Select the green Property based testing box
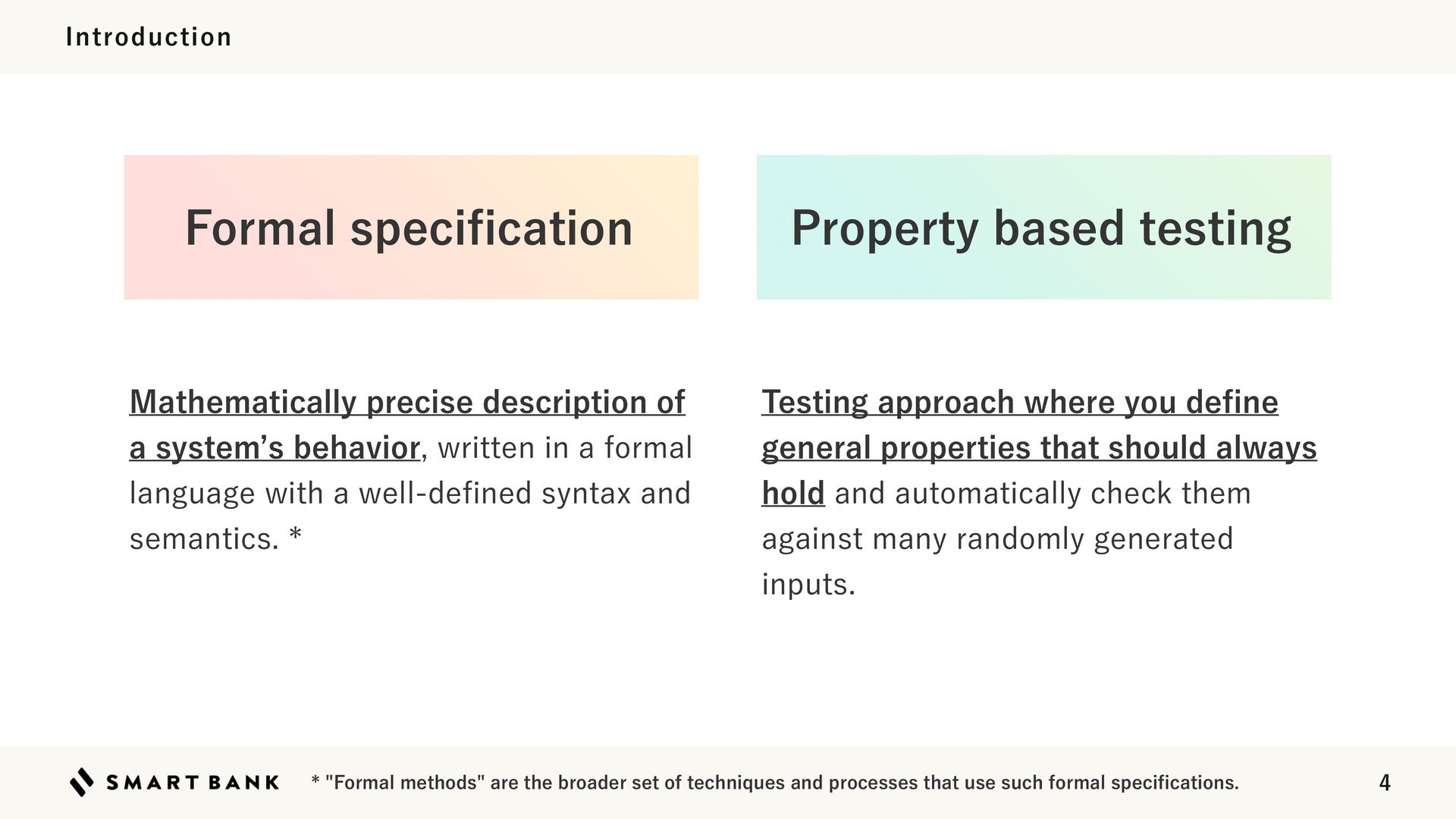 click(1043, 227)
